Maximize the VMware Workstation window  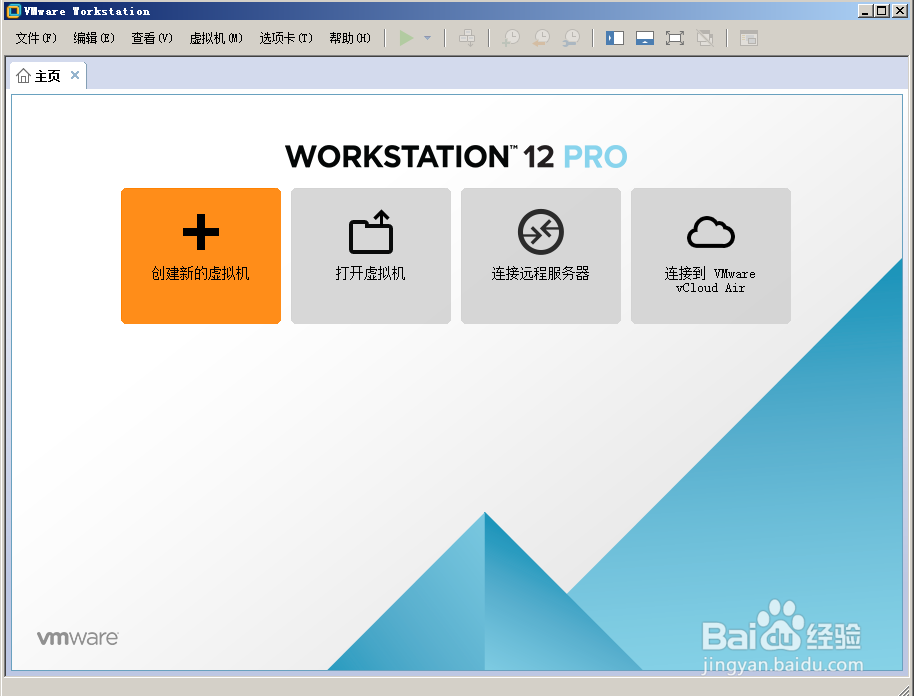tap(882, 10)
